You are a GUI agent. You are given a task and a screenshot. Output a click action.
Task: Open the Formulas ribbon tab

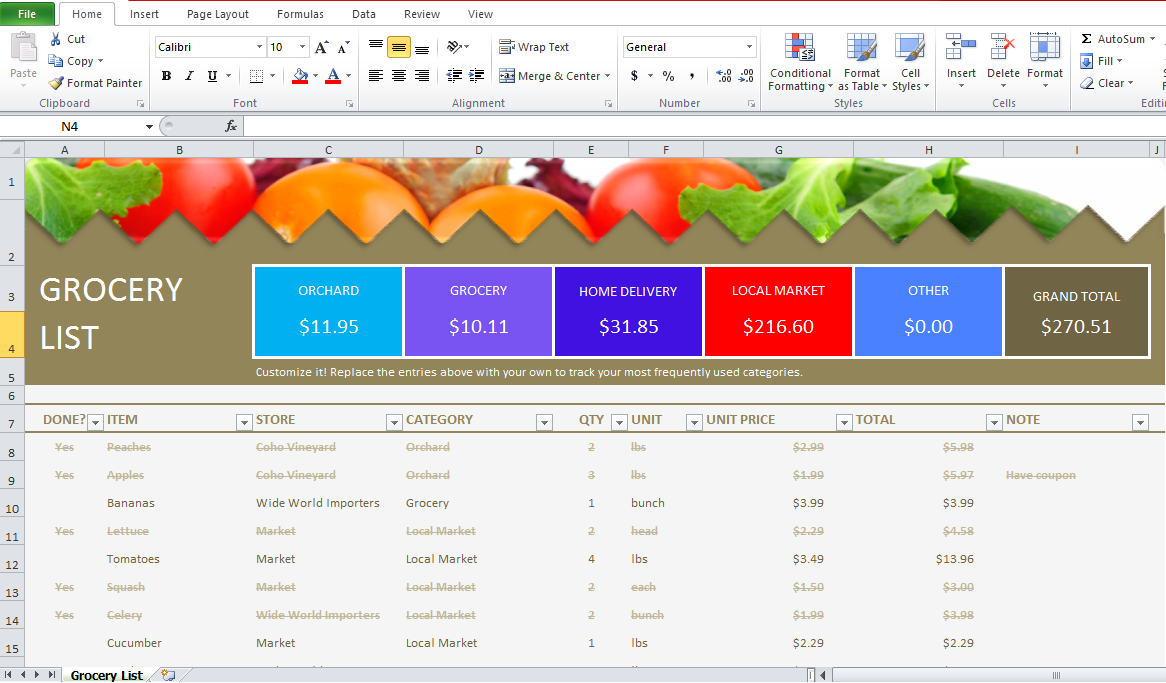point(300,14)
